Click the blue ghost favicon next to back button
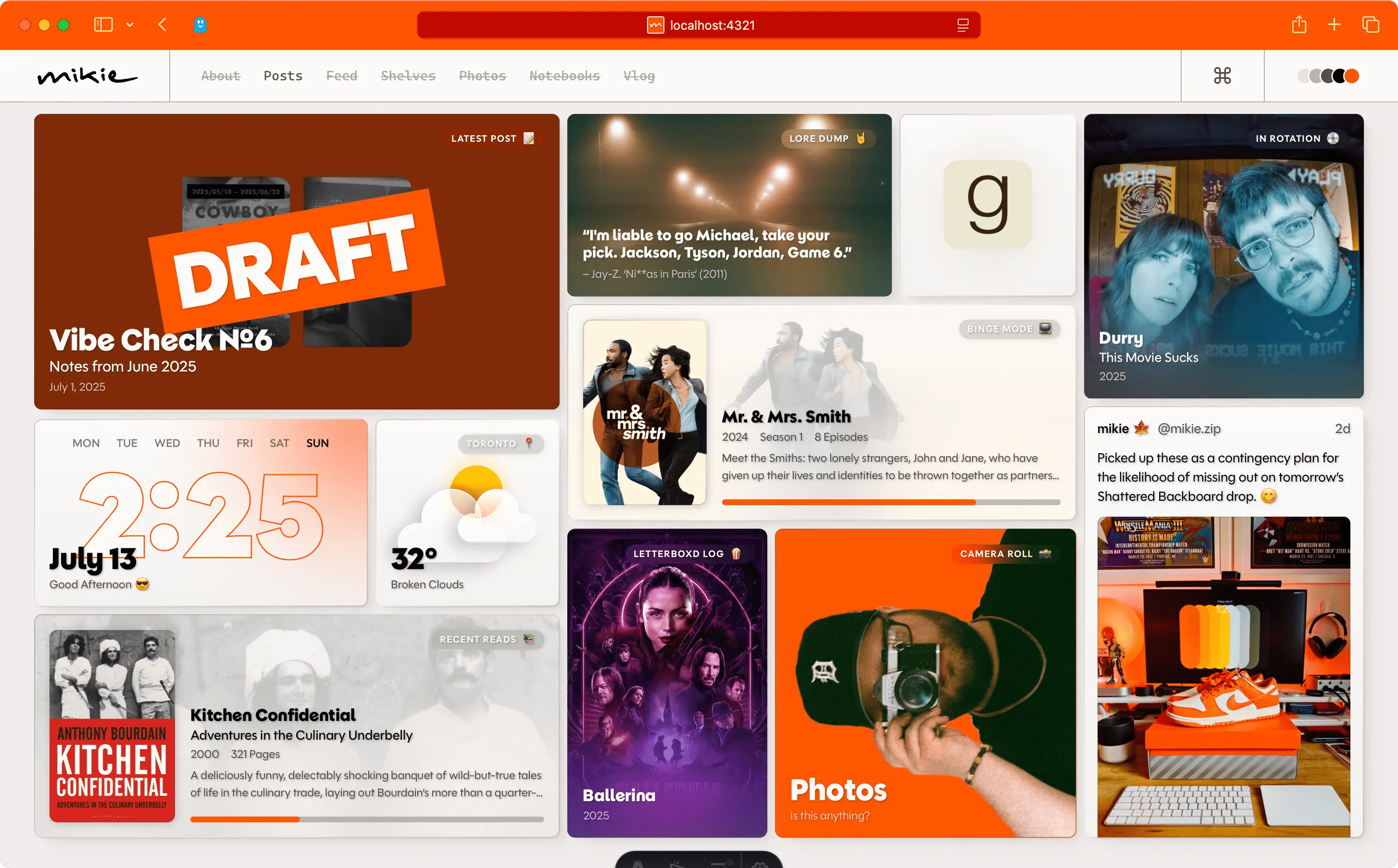The height and width of the screenshot is (868, 1398). (200, 25)
